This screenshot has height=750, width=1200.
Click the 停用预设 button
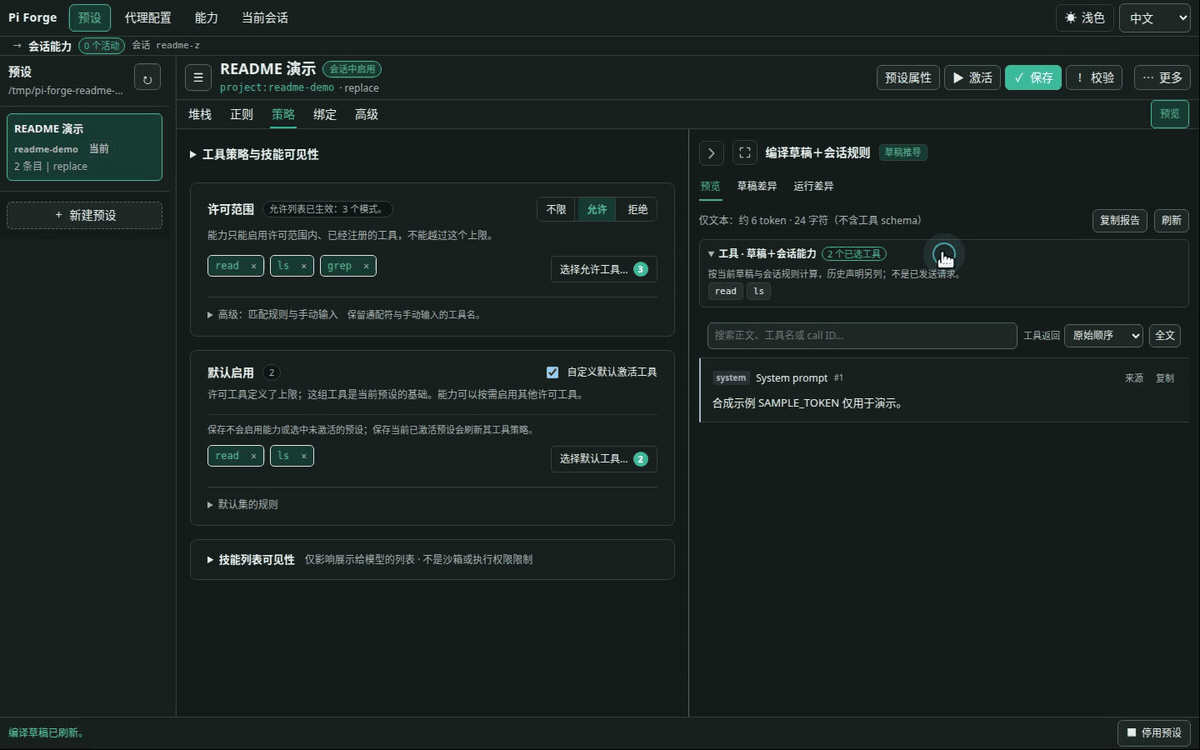pyautogui.click(x=1154, y=733)
